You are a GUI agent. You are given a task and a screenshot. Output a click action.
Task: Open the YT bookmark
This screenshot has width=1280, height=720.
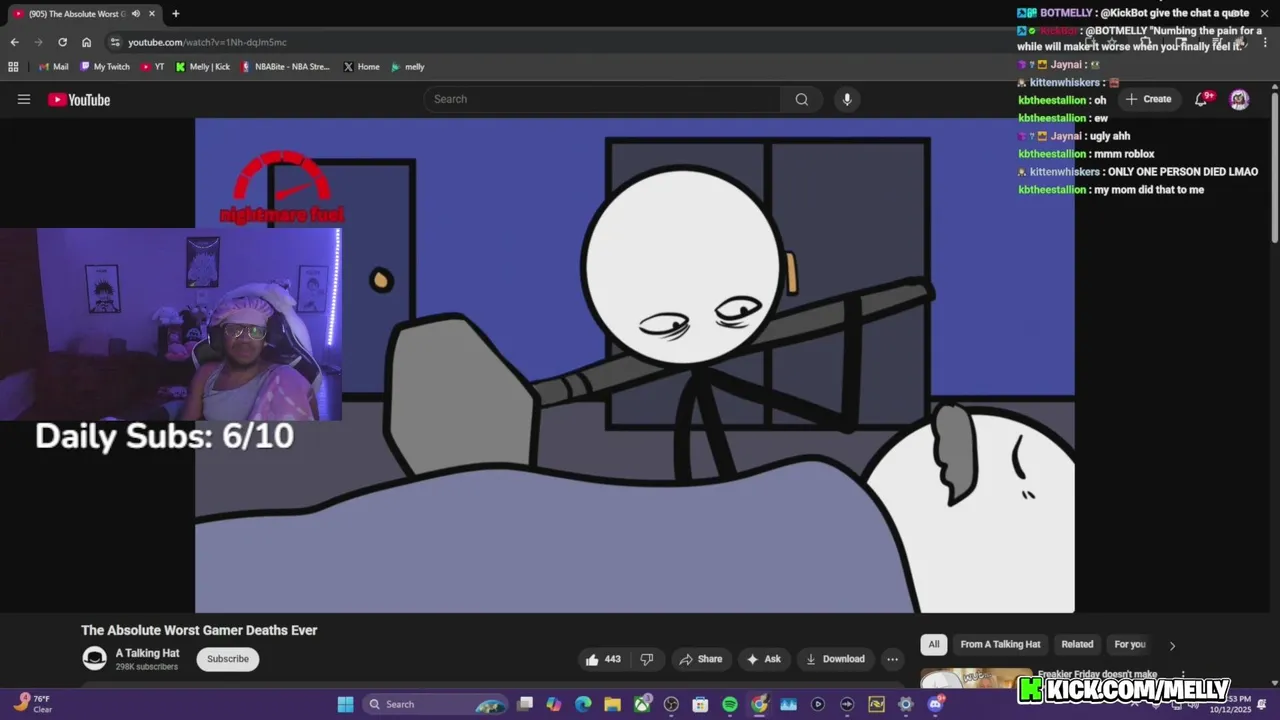(153, 67)
